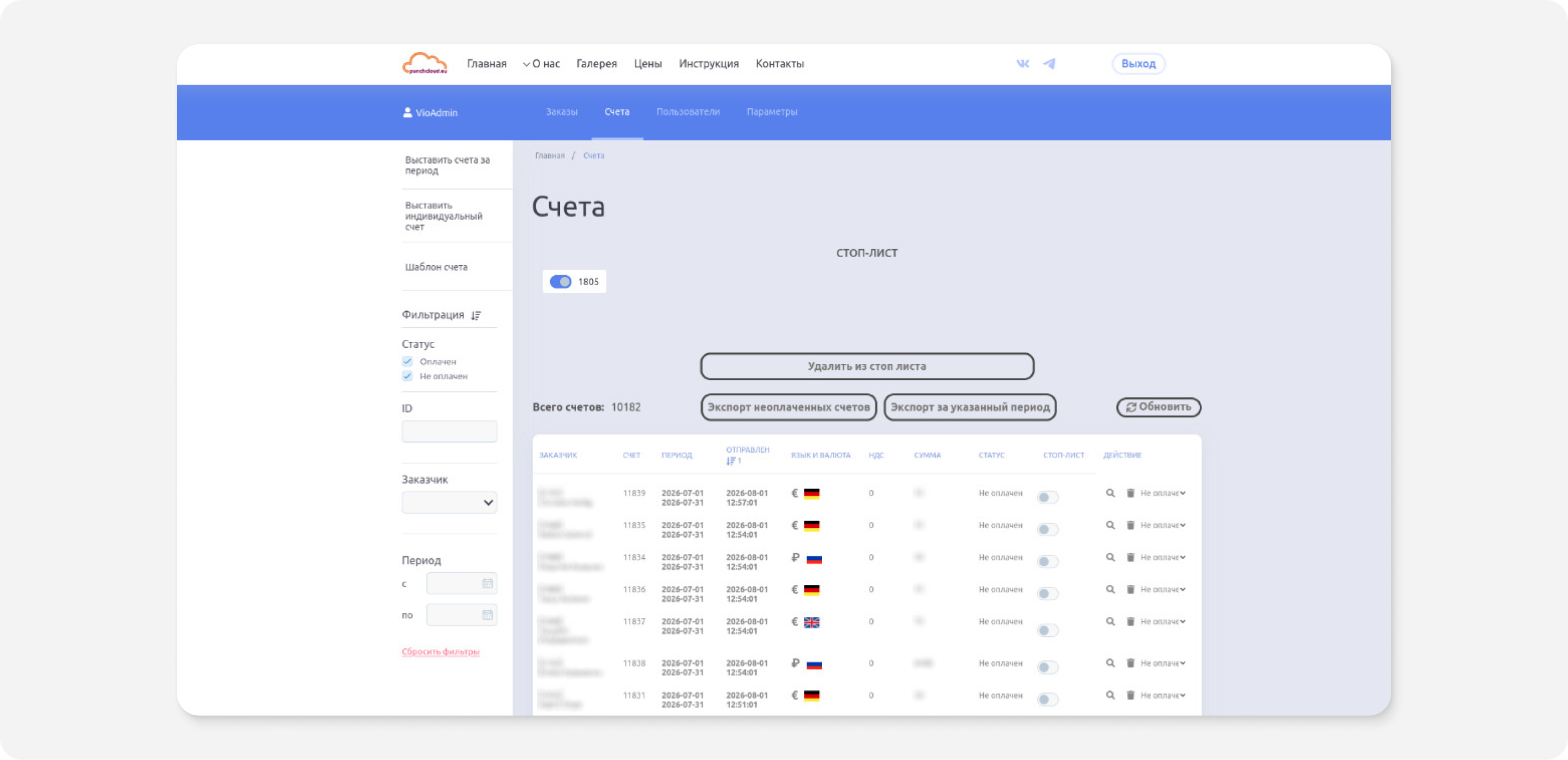Image resolution: width=1568 pixels, height=760 pixels.
Task: Delete invoice 11835 with trash icon
Action: (x=1130, y=525)
